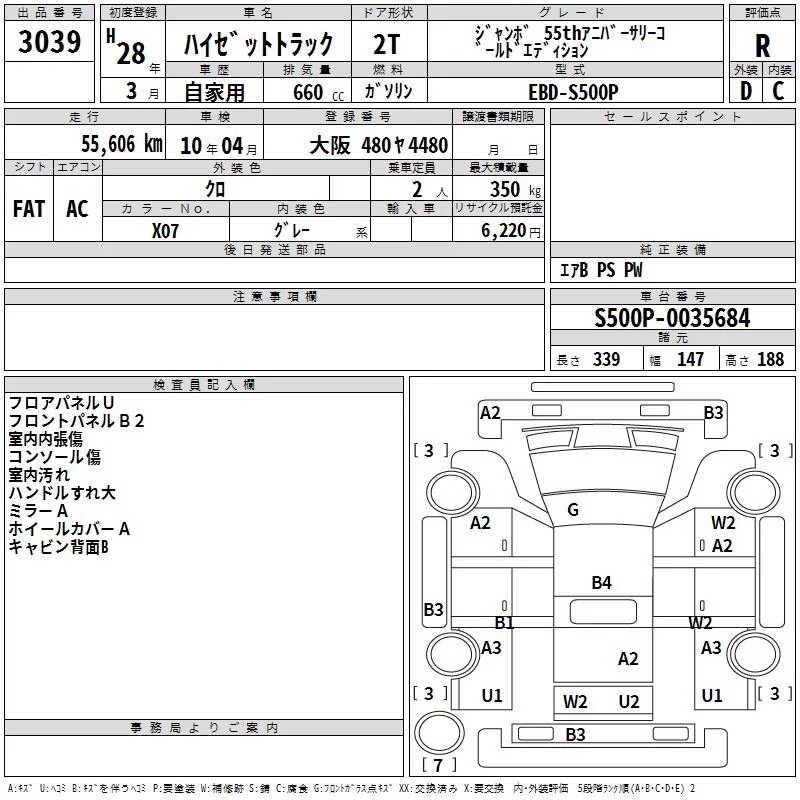Select the interior color グレー
800x800 pixels.
[x=292, y=230]
